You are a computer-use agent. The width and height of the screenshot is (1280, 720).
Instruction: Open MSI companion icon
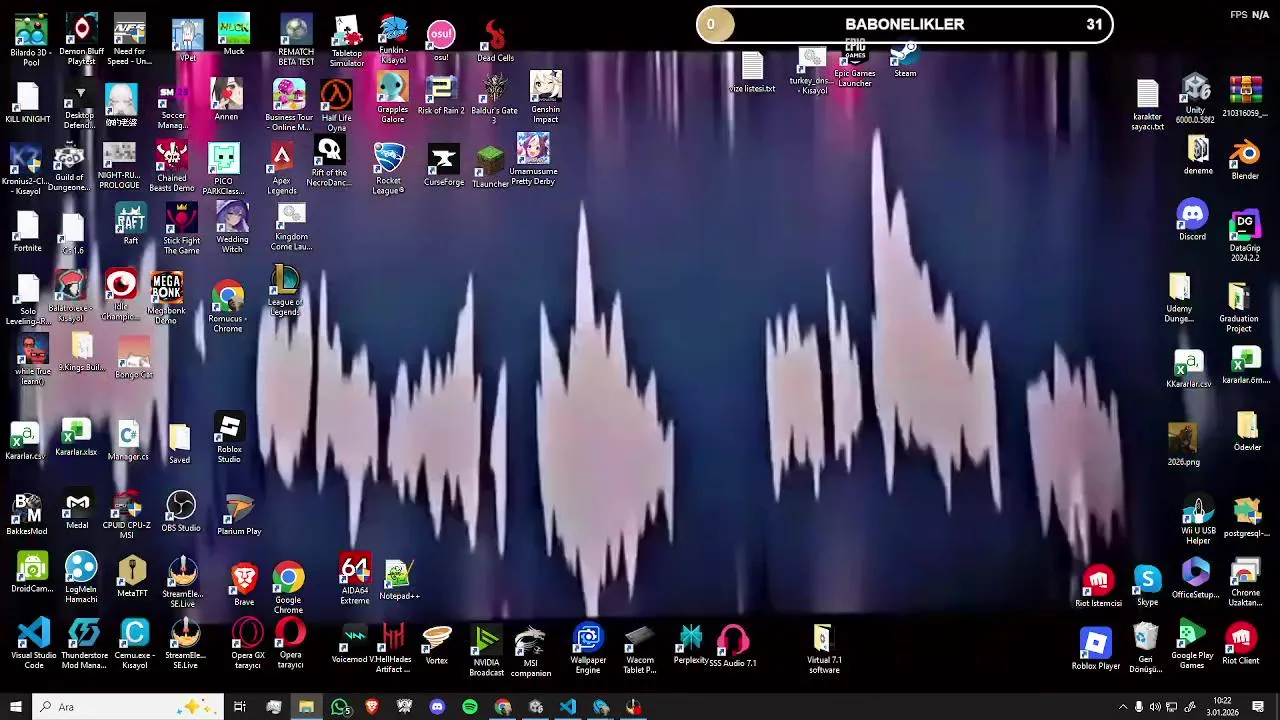(x=530, y=651)
